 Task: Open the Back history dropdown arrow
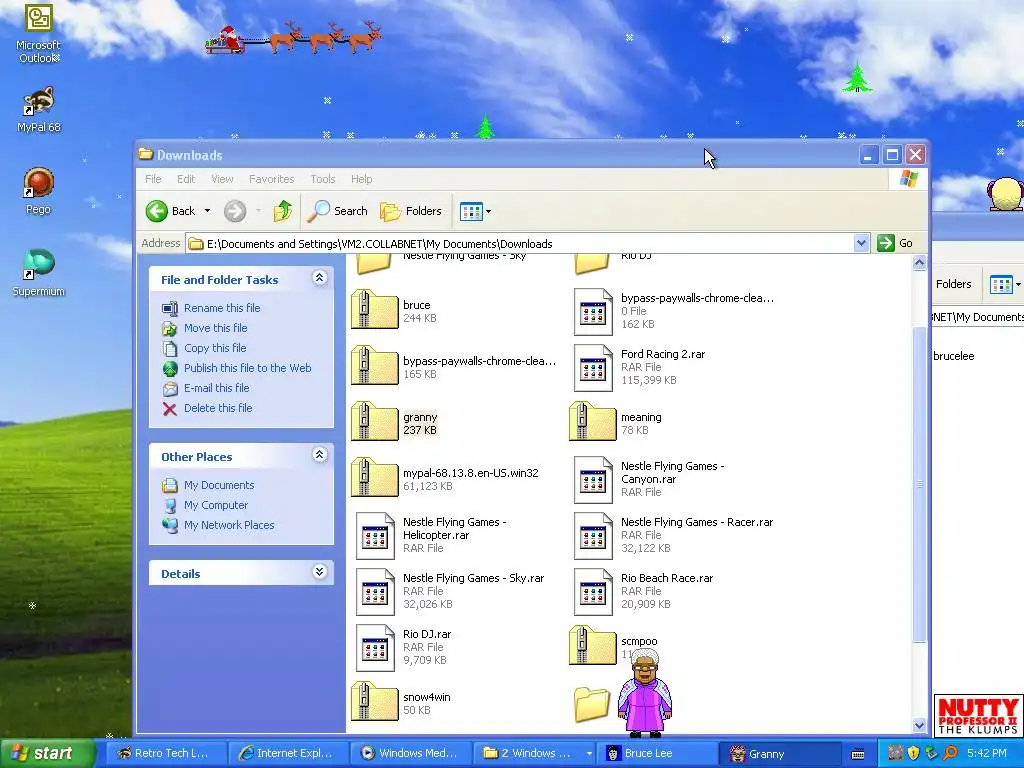[207, 211]
